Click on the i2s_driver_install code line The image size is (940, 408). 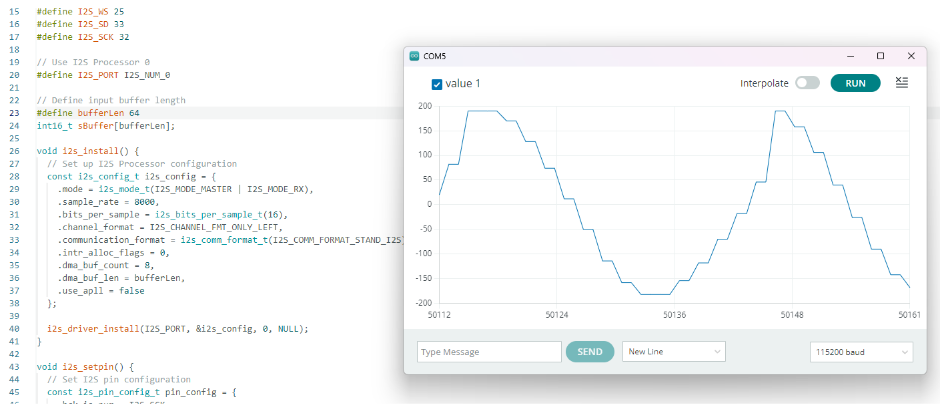178,328
